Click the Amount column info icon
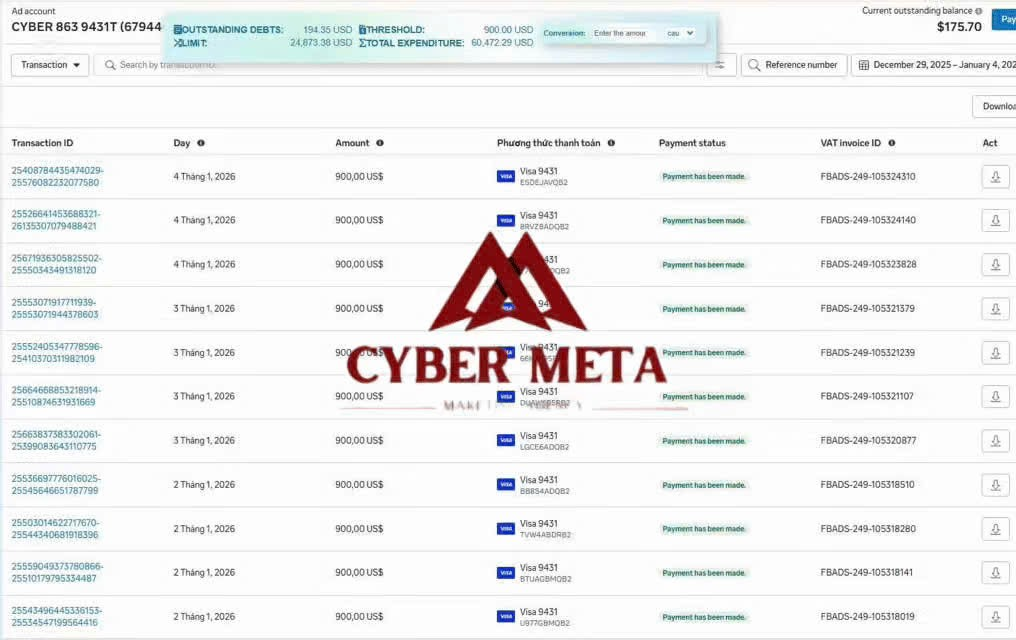Screen dimensions: 1016x640 point(380,143)
